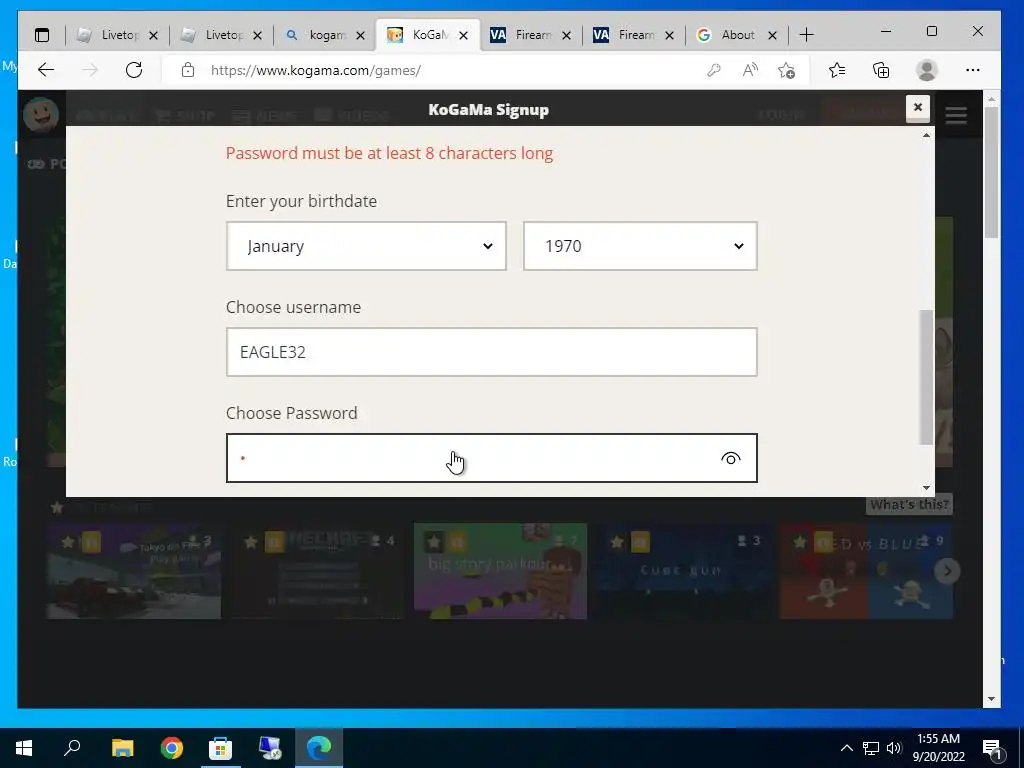Screen dimensions: 1024x768
Task: Open the notification center icon
Action: [x=993, y=748]
